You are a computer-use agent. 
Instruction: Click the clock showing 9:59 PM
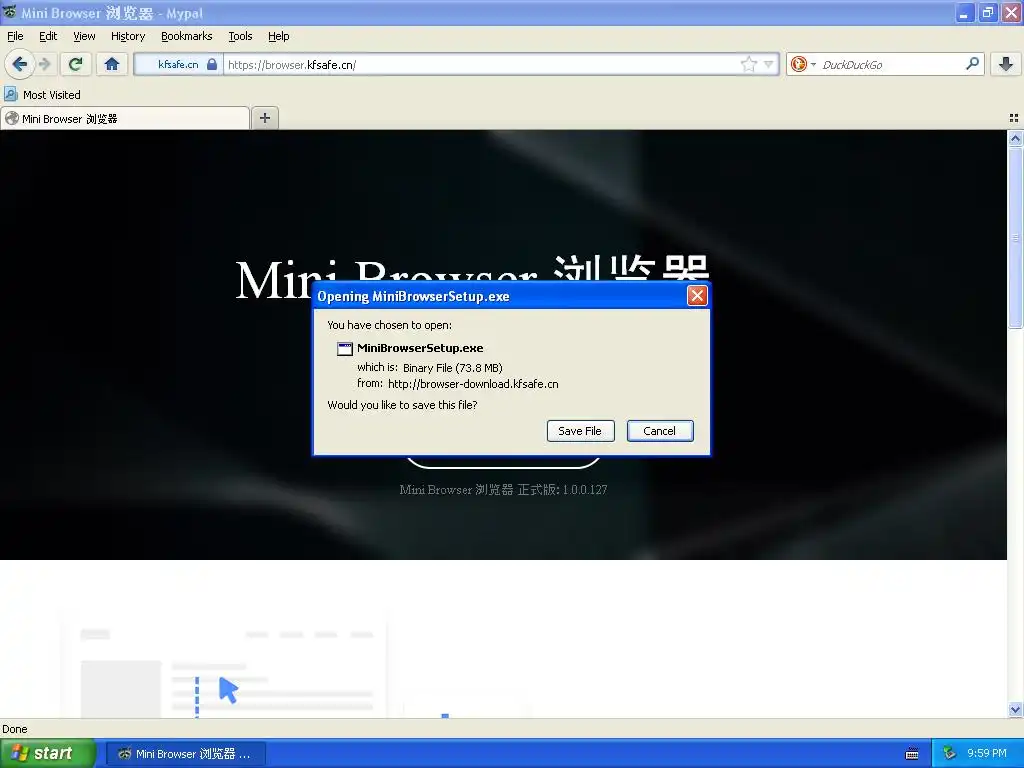[987, 753]
